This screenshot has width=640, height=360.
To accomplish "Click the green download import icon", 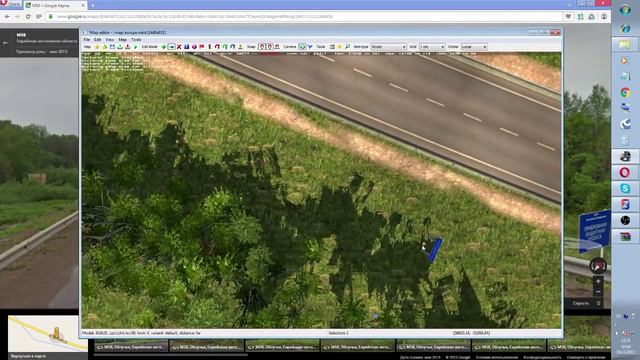I will (120, 47).
